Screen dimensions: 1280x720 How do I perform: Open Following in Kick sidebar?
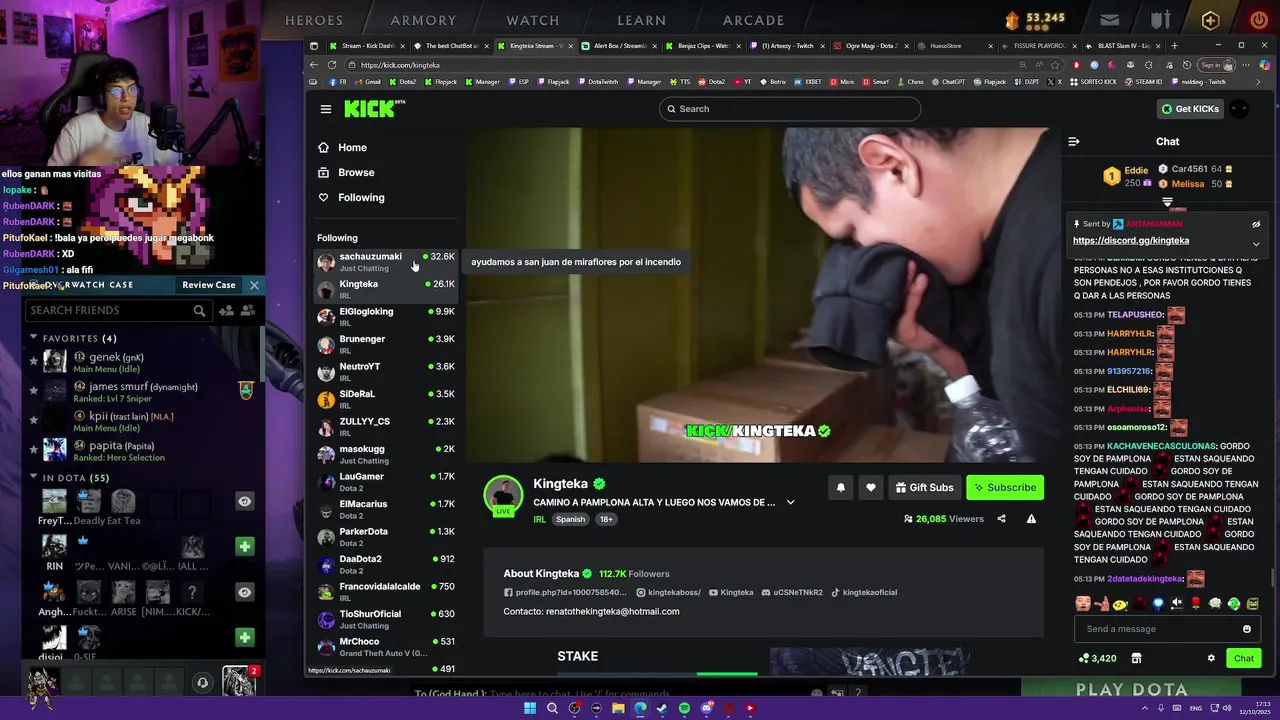351,197
